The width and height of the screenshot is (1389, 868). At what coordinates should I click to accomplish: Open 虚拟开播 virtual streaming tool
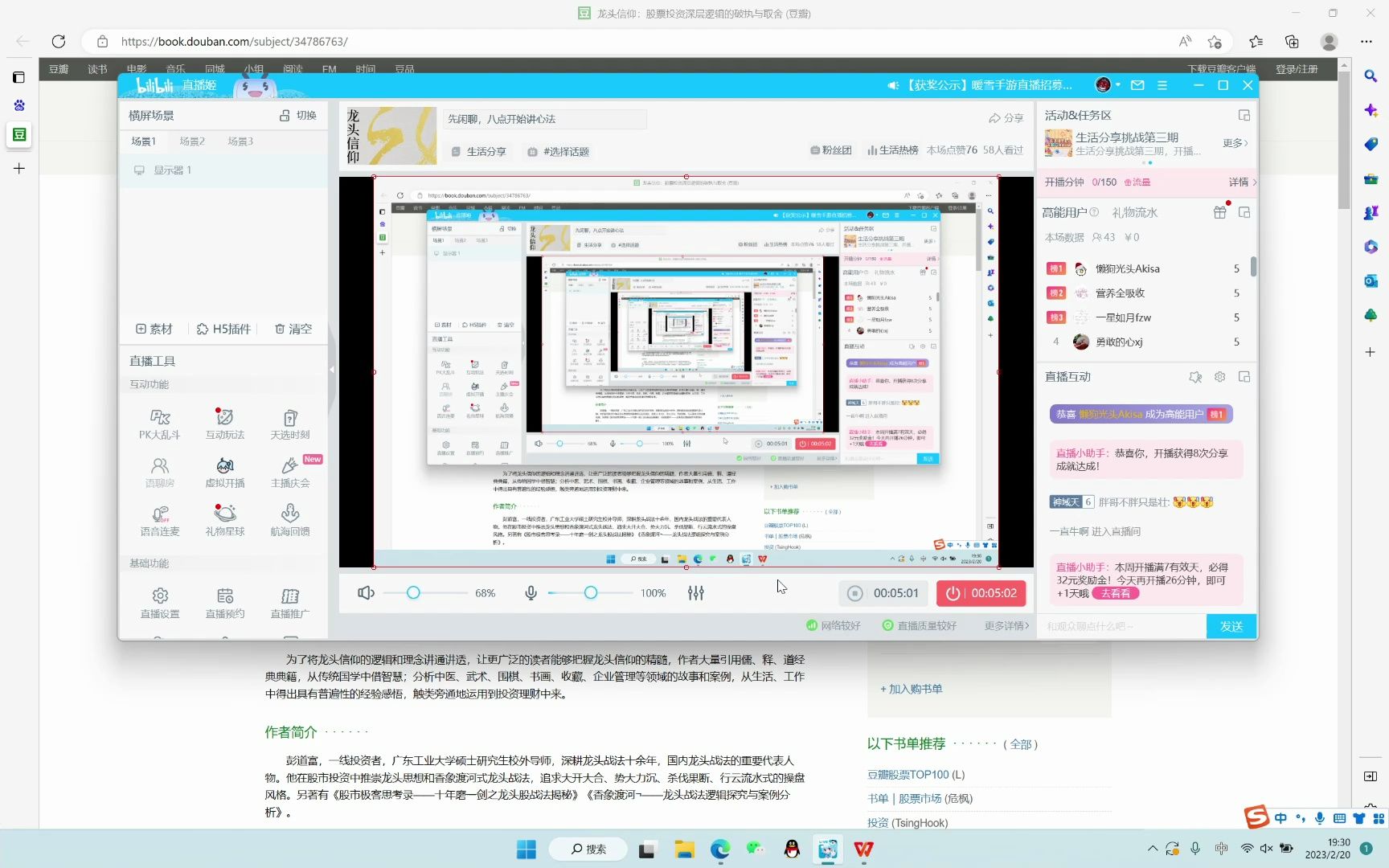click(x=225, y=473)
